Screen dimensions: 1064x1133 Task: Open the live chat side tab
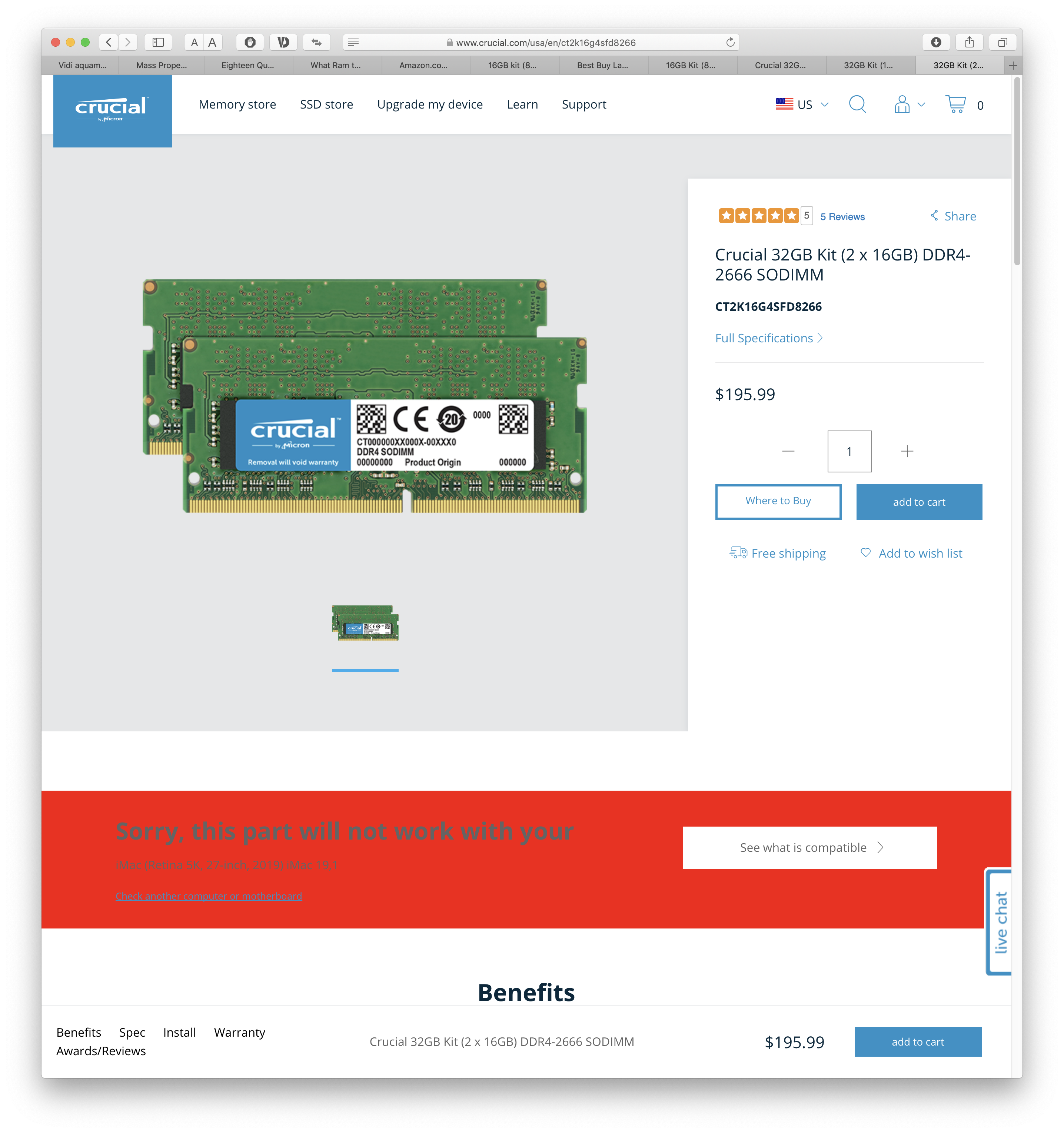[999, 921]
